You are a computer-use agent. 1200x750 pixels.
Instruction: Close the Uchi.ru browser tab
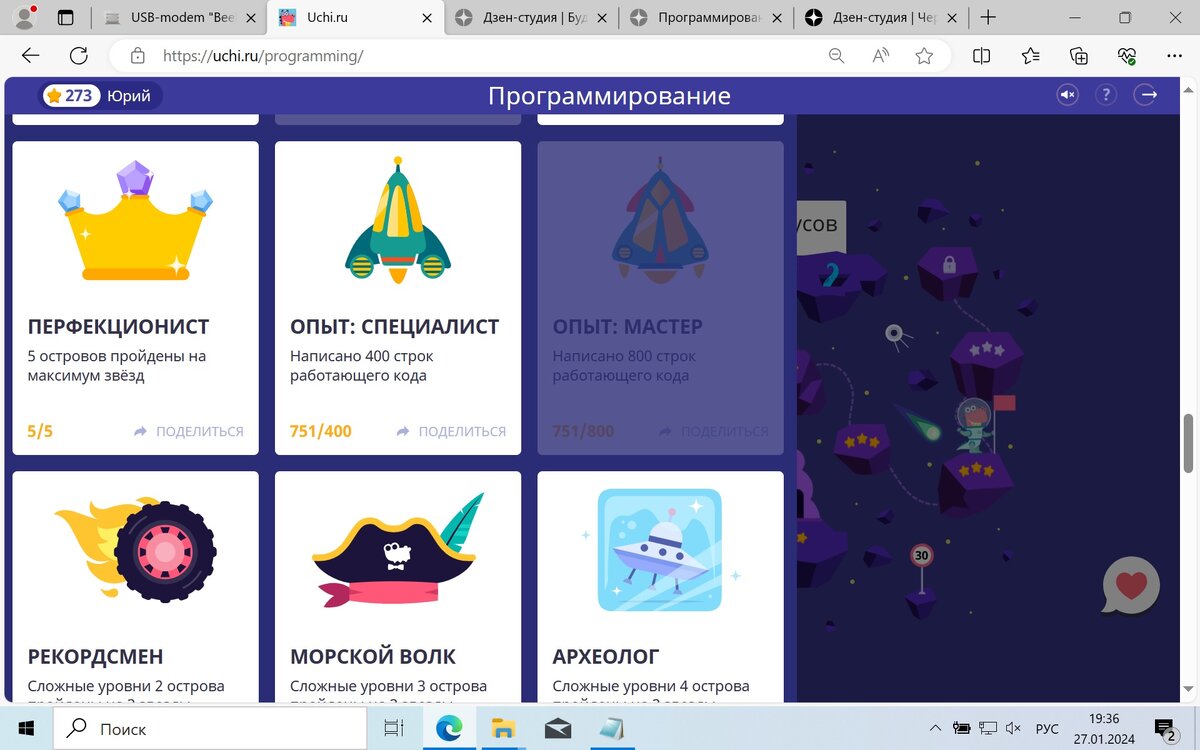tap(427, 17)
